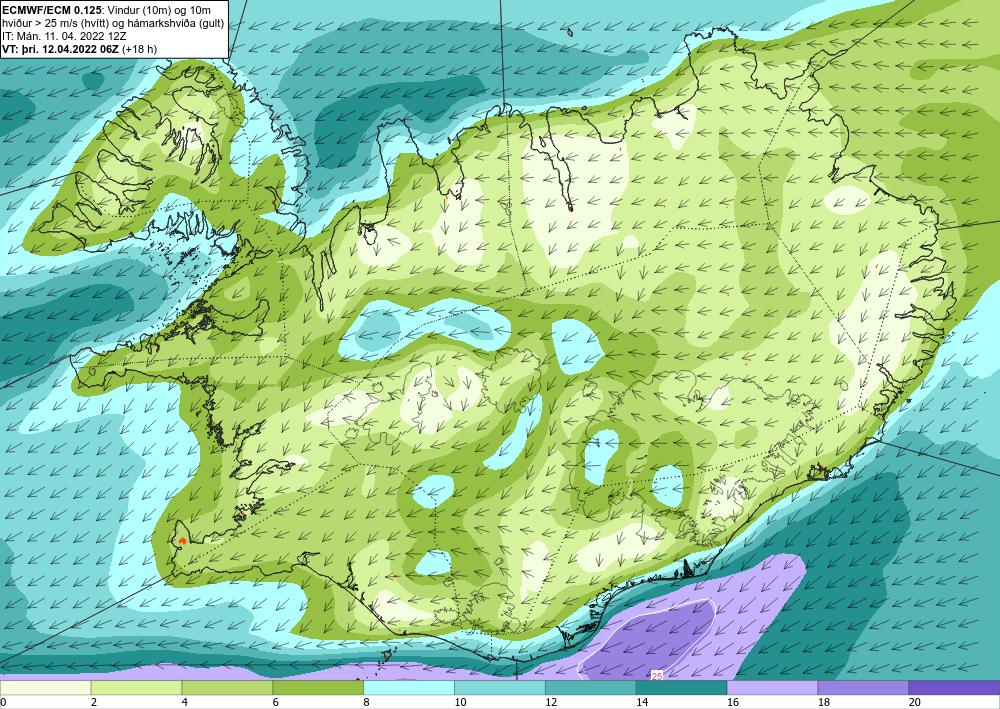Image resolution: width=1000 pixels, height=709 pixels.
Task: Click the legend value "4"
Action: coord(185,703)
